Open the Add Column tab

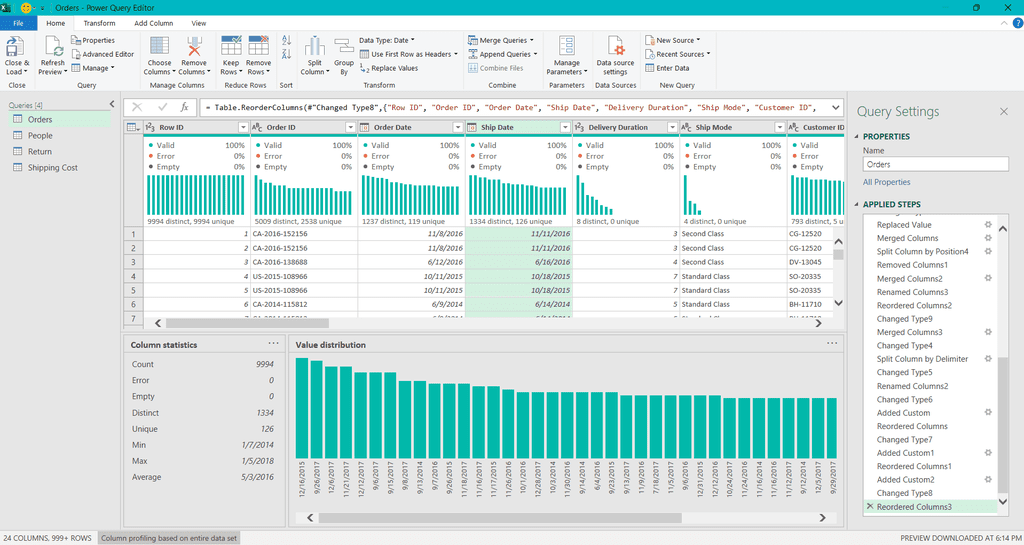click(153, 23)
